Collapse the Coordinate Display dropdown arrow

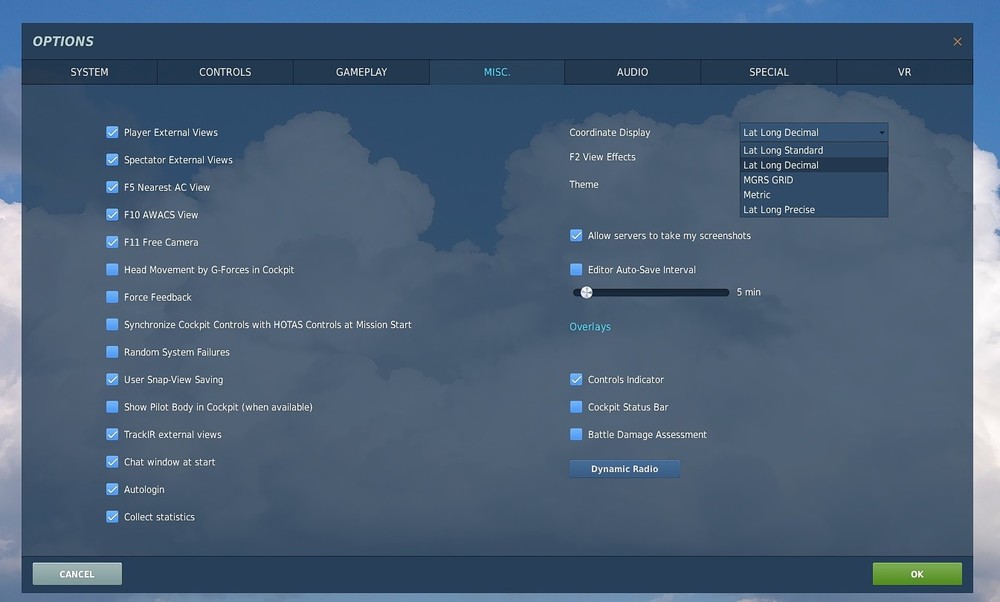881,133
